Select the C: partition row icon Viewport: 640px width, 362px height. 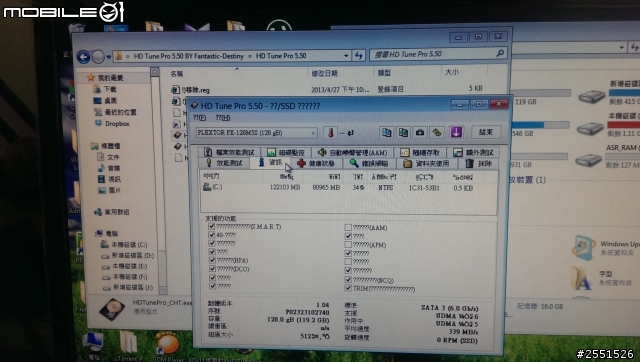207,187
